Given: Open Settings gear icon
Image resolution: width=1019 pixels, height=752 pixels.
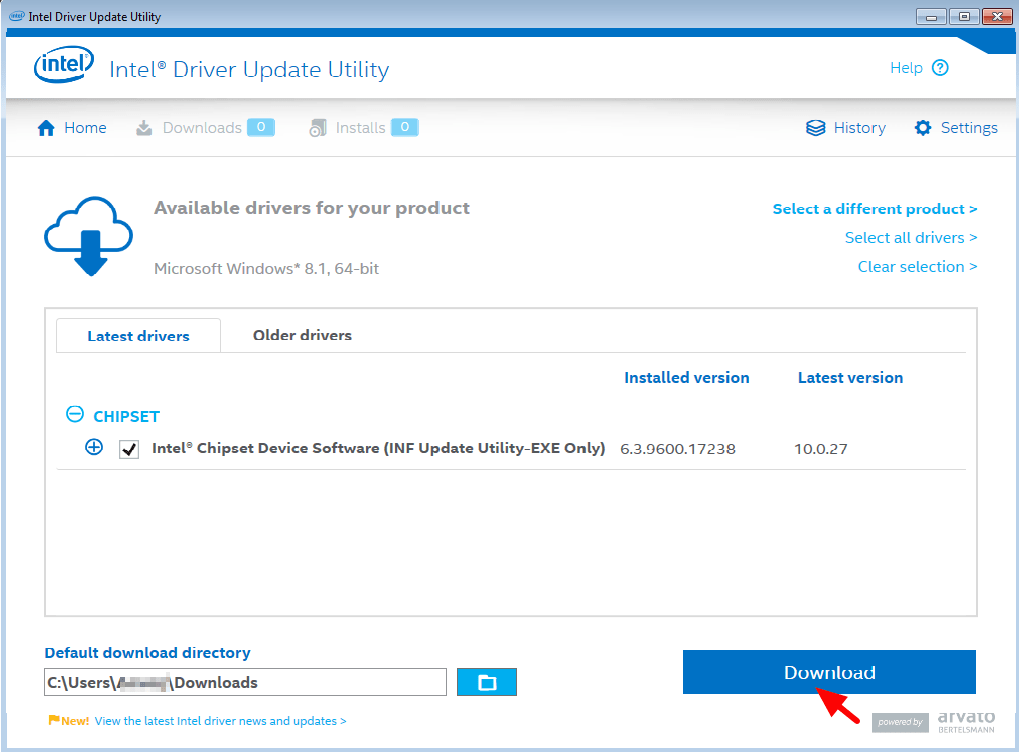Looking at the screenshot, I should point(923,128).
